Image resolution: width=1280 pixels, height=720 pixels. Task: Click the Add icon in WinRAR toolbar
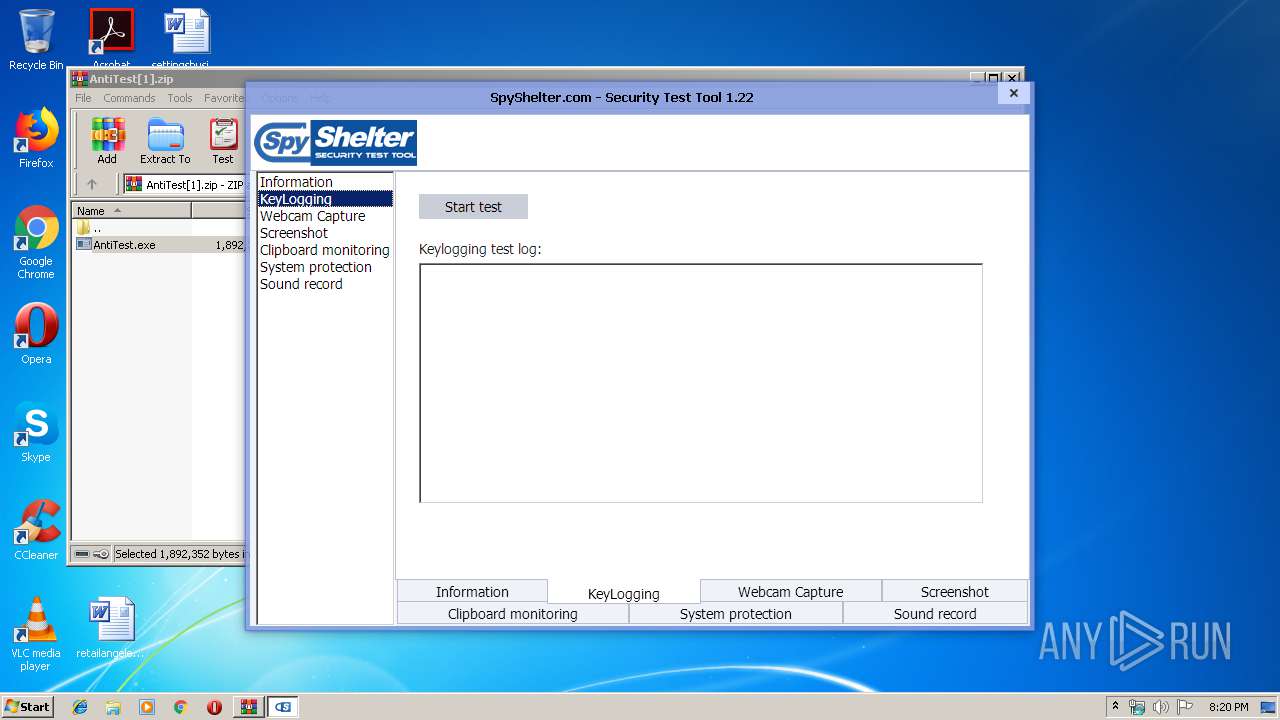click(x=107, y=141)
